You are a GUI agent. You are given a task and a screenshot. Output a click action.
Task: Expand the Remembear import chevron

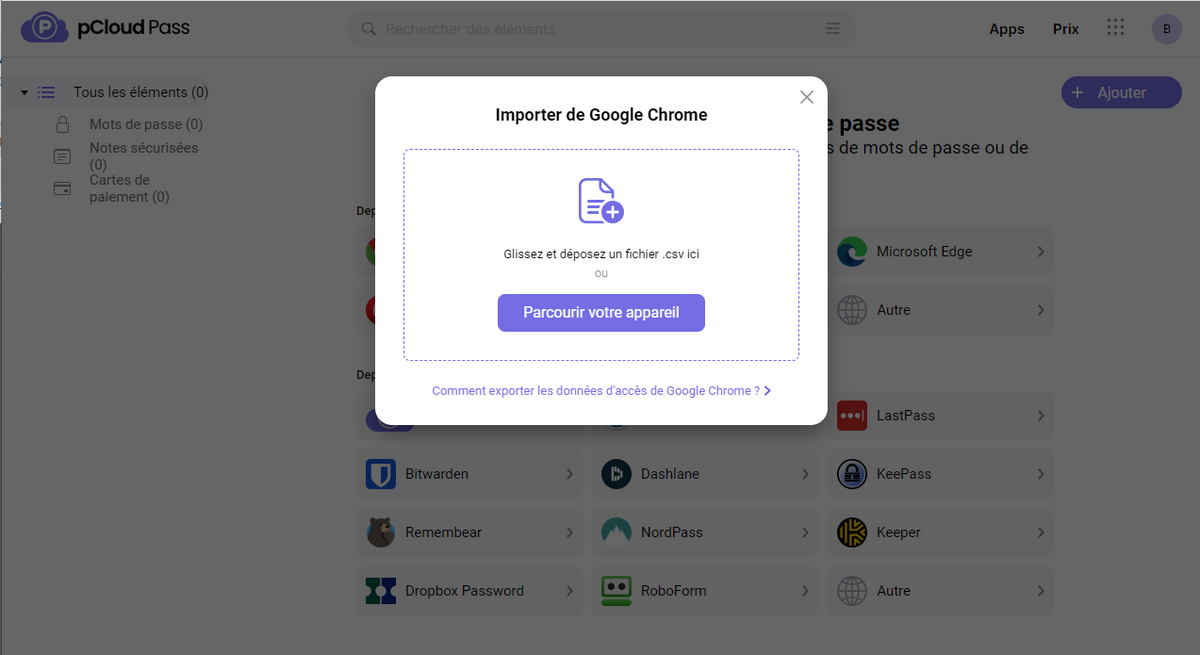coord(570,532)
